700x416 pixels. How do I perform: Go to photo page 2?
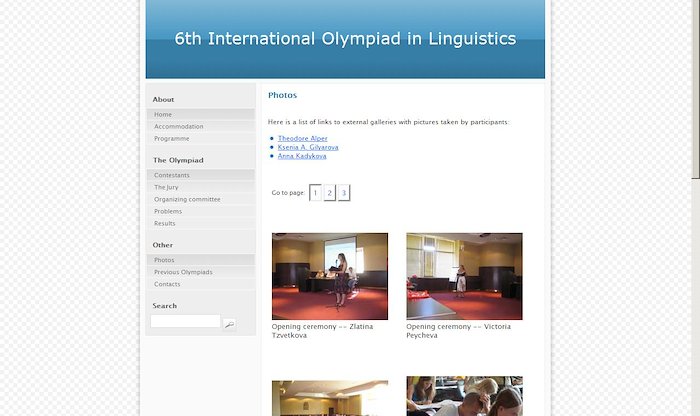[329, 193]
